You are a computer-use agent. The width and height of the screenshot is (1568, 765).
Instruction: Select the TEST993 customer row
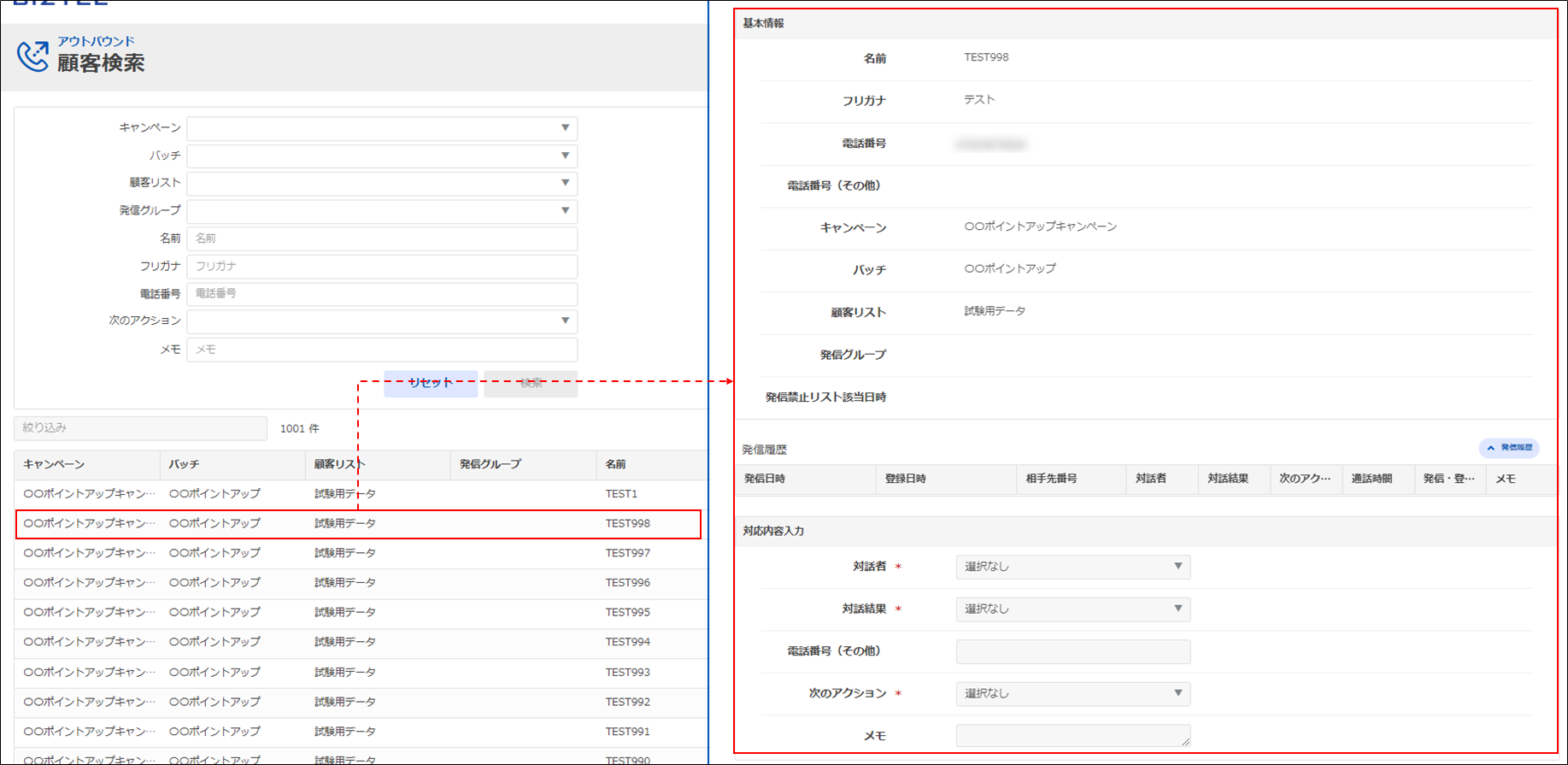tap(361, 673)
